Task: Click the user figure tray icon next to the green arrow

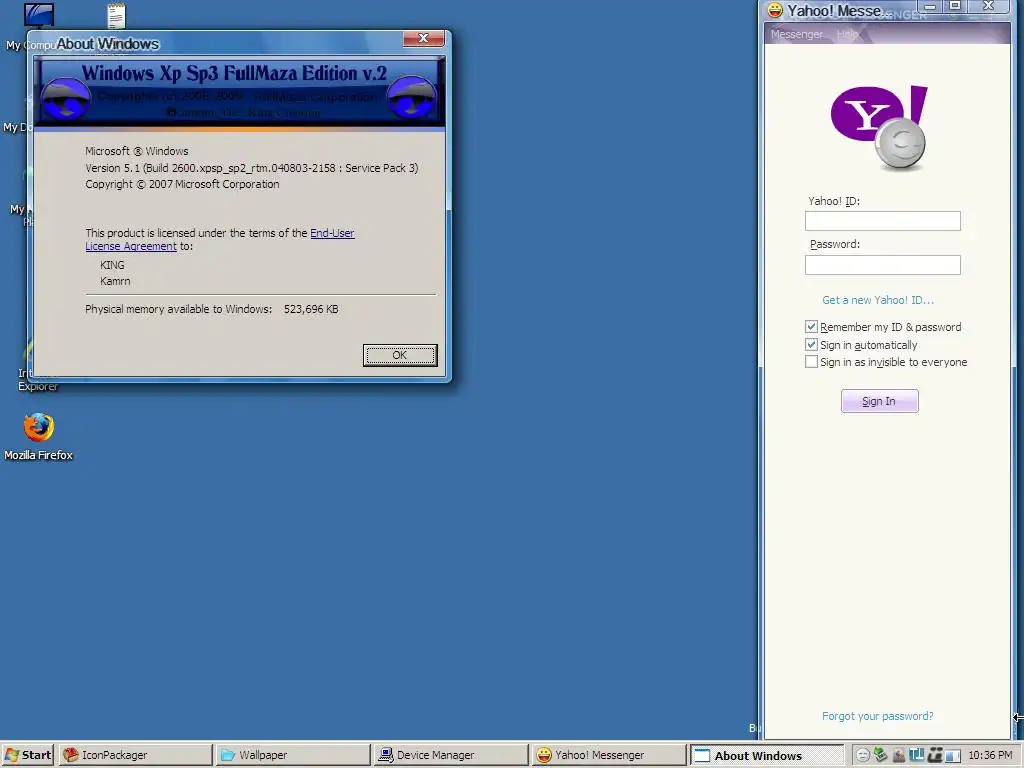Action: [899, 755]
